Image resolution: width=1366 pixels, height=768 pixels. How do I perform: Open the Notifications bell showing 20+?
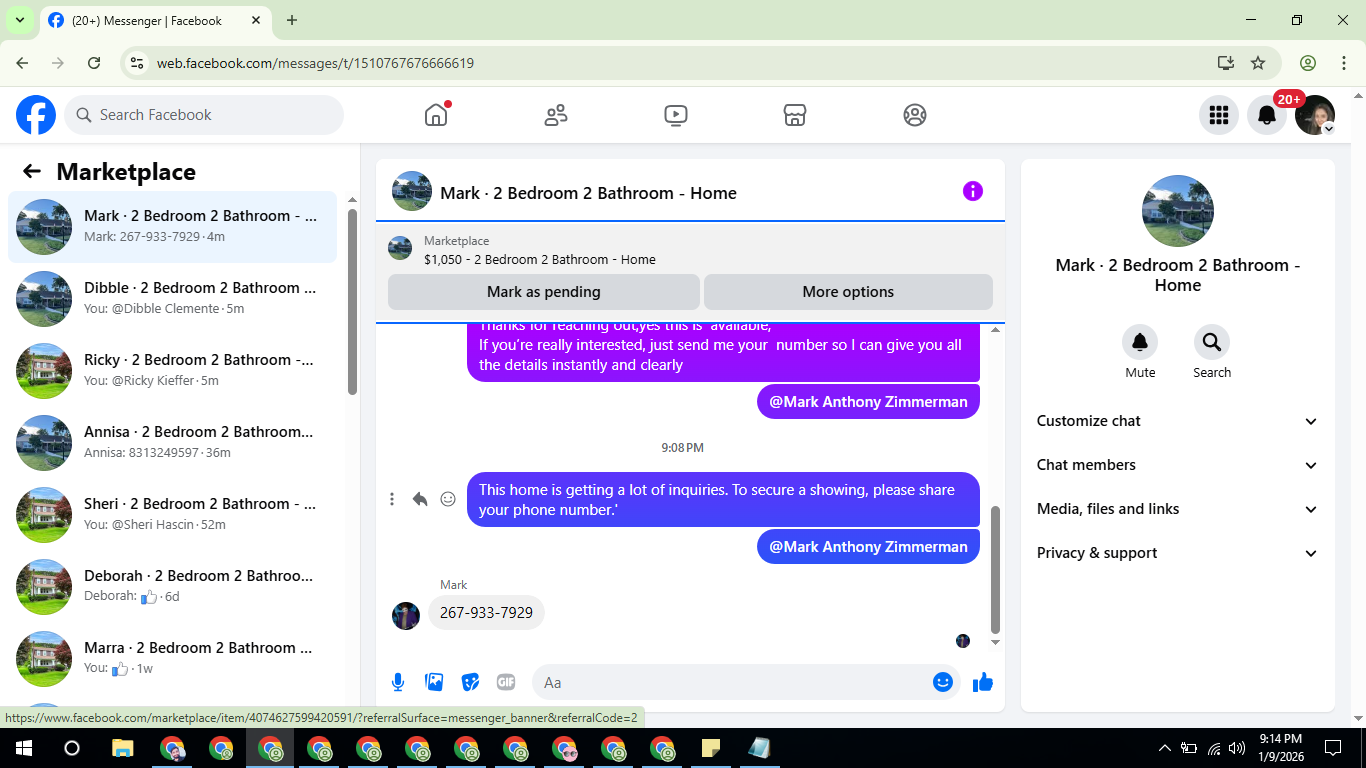pyautogui.click(x=1267, y=115)
